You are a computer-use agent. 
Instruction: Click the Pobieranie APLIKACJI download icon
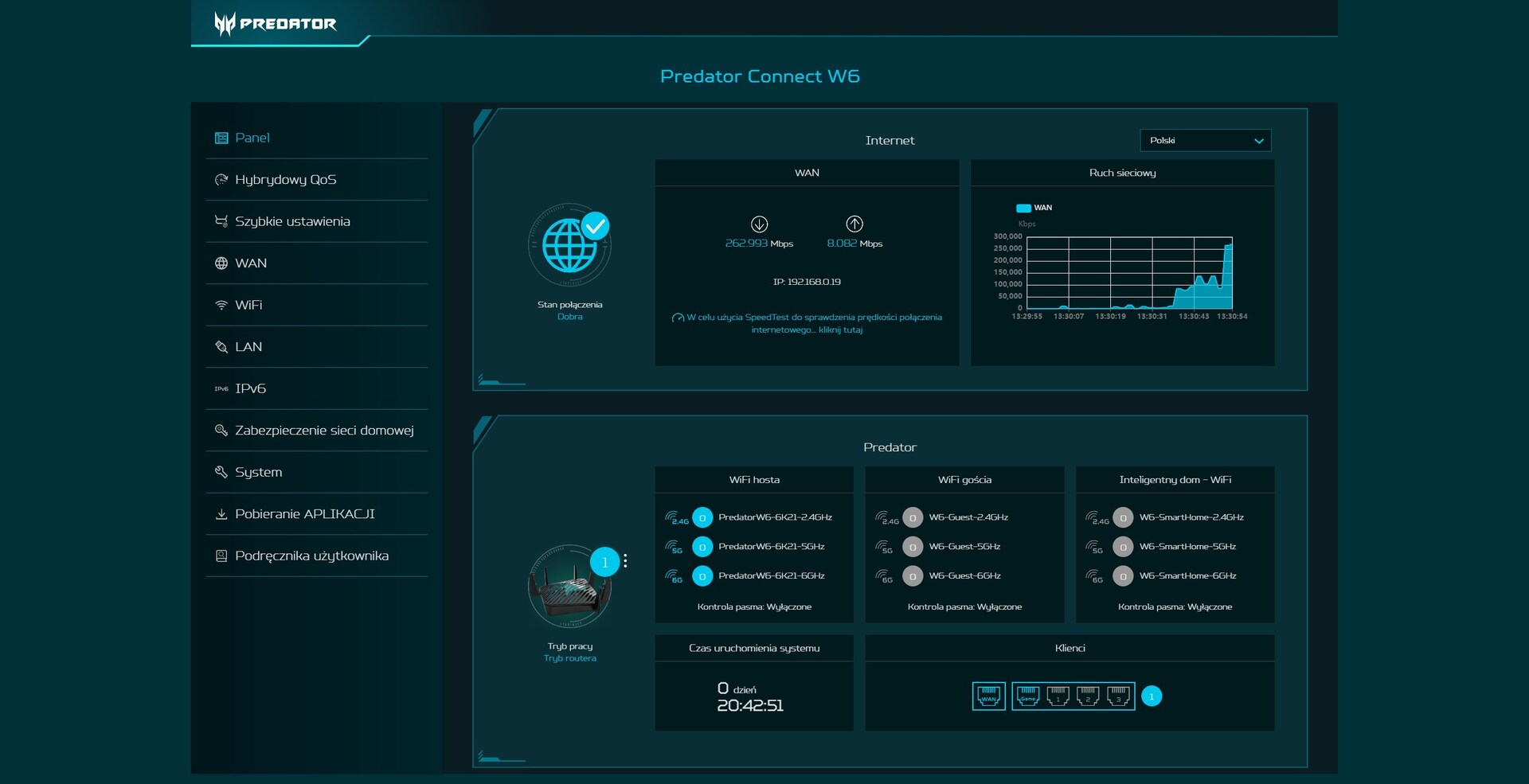pyautogui.click(x=221, y=514)
